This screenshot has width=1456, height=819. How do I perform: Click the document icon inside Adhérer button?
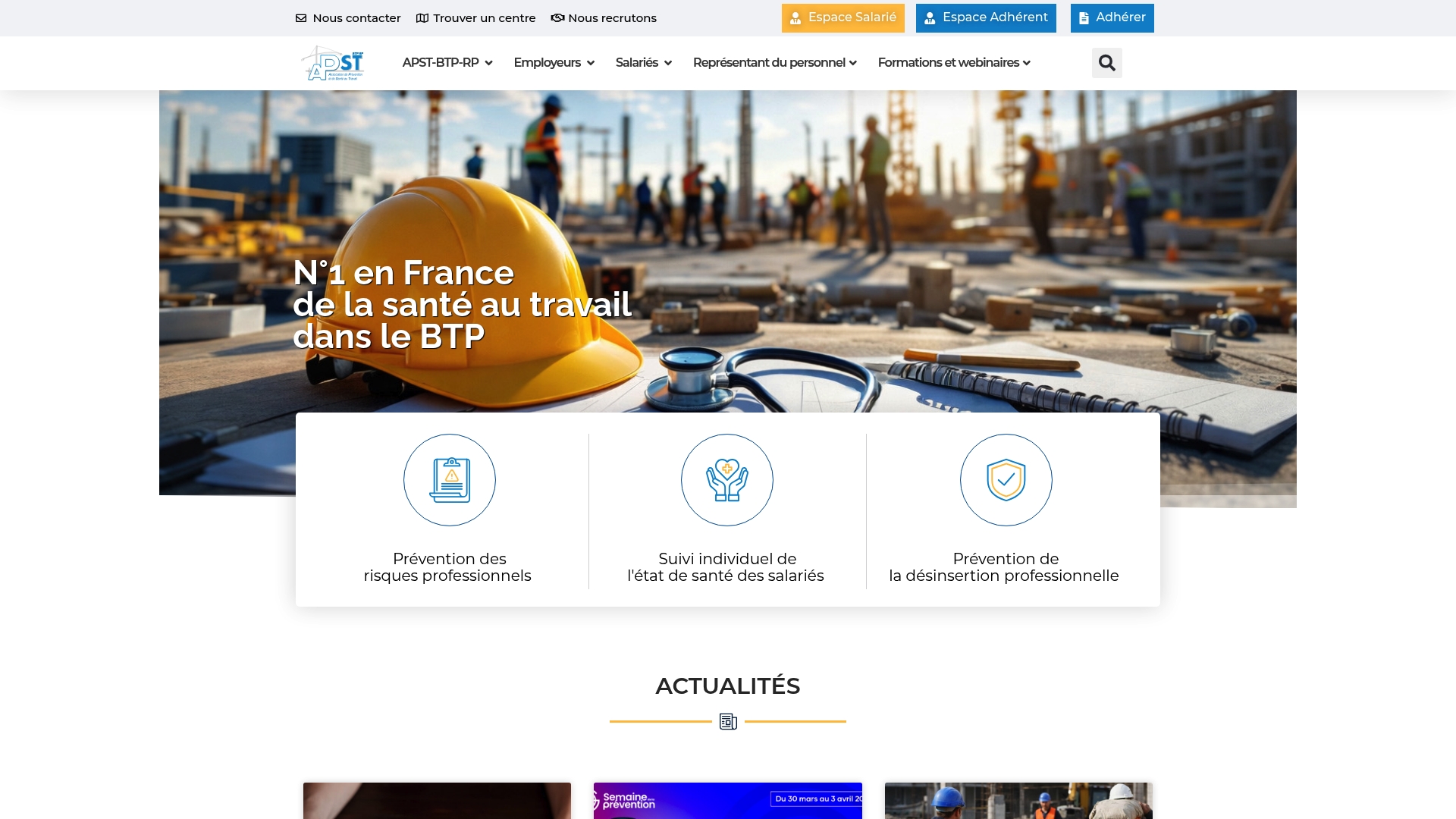[x=1084, y=17]
